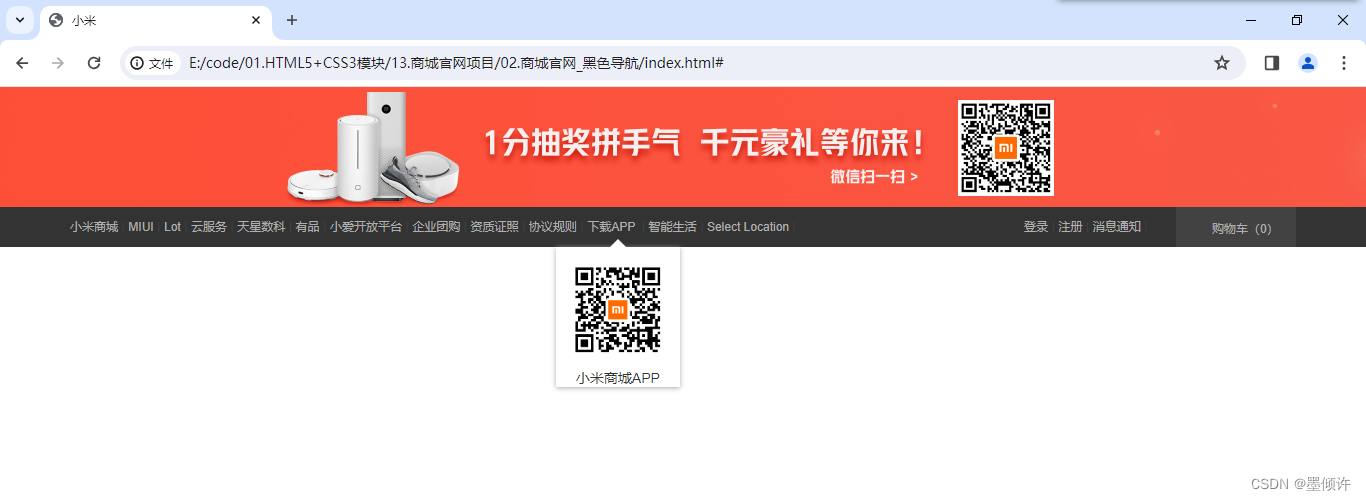The height and width of the screenshot is (500, 1366).
Task: Click the 小米商城APP caption text
Action: pyautogui.click(x=618, y=378)
